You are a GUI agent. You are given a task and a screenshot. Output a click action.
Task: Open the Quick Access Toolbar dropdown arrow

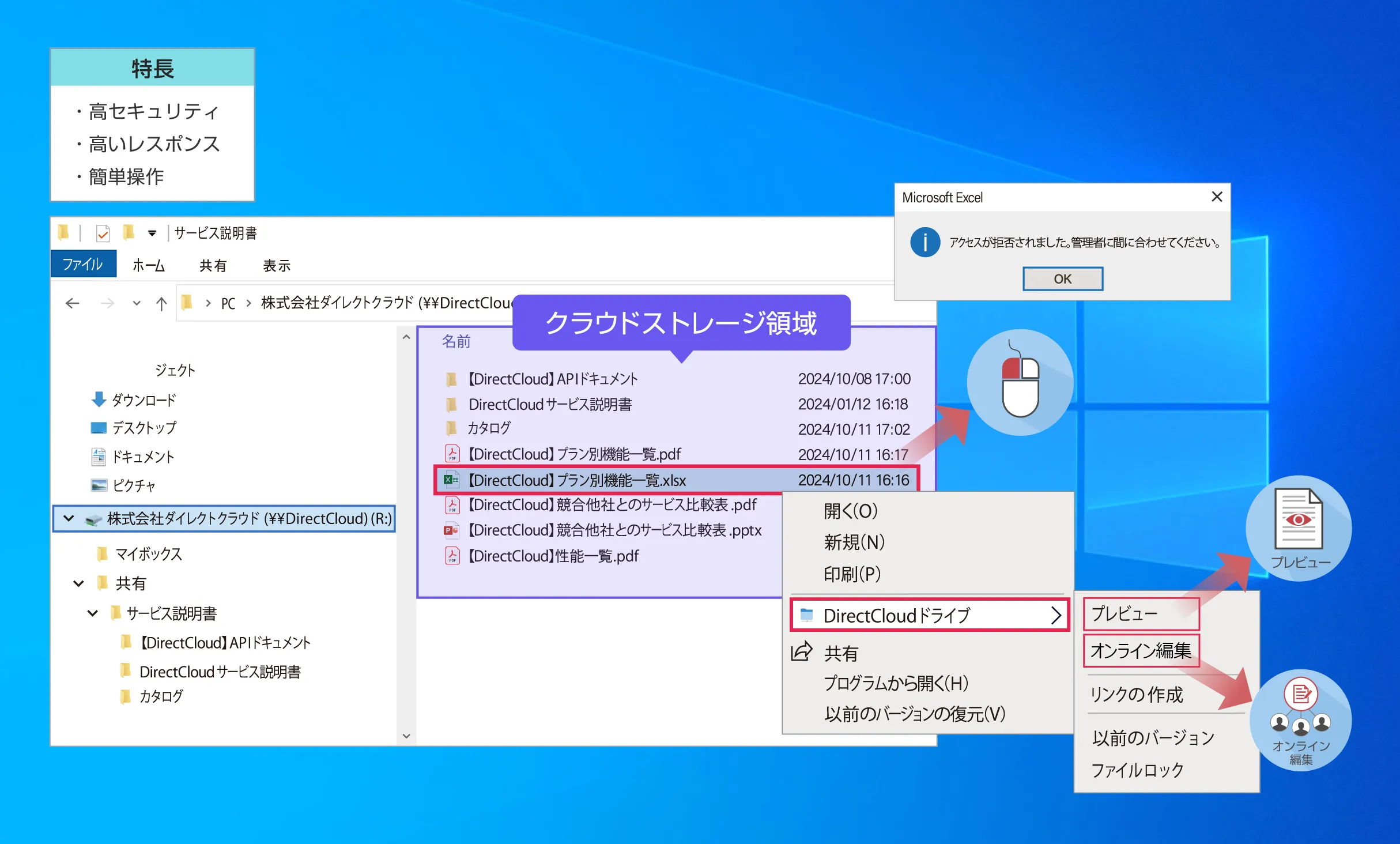pos(151,233)
